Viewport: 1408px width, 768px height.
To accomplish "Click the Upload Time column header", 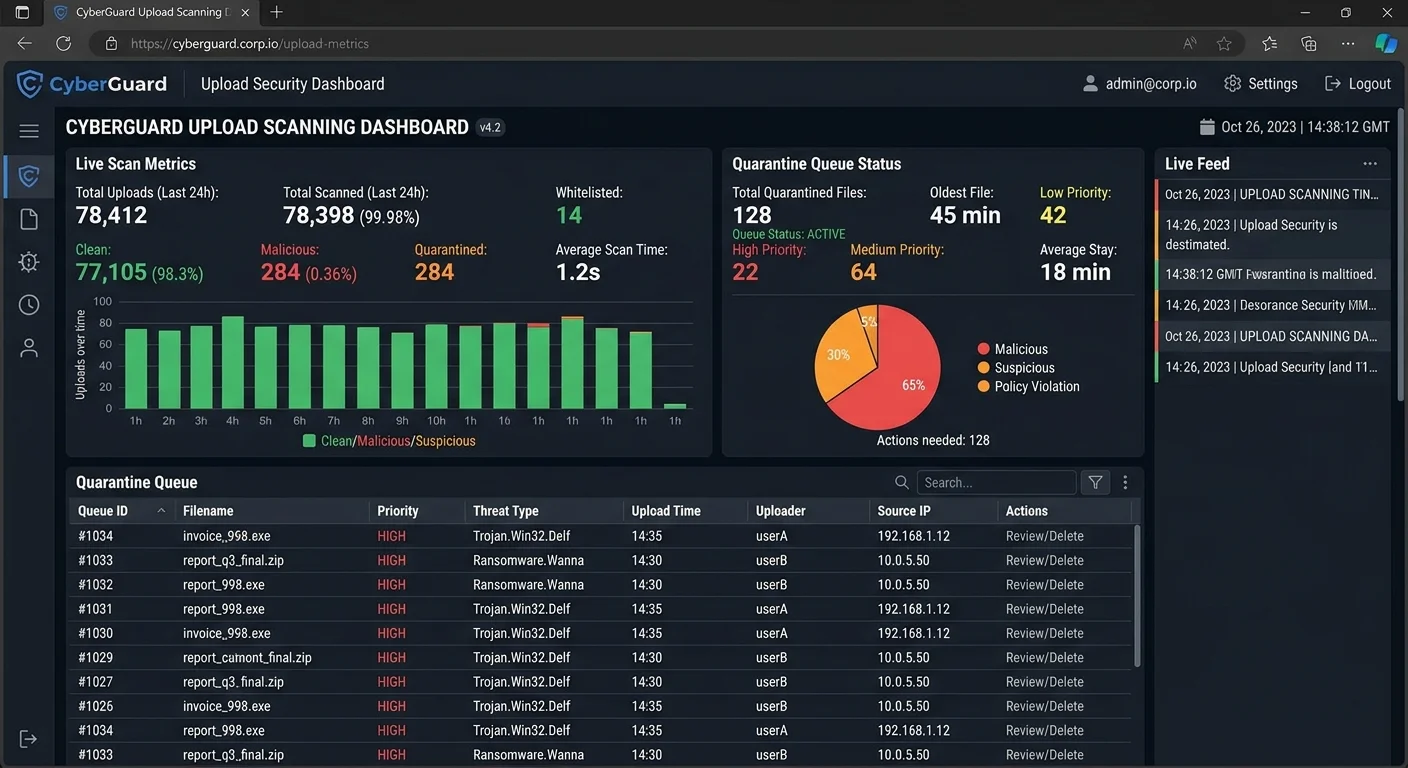I will tap(666, 510).
